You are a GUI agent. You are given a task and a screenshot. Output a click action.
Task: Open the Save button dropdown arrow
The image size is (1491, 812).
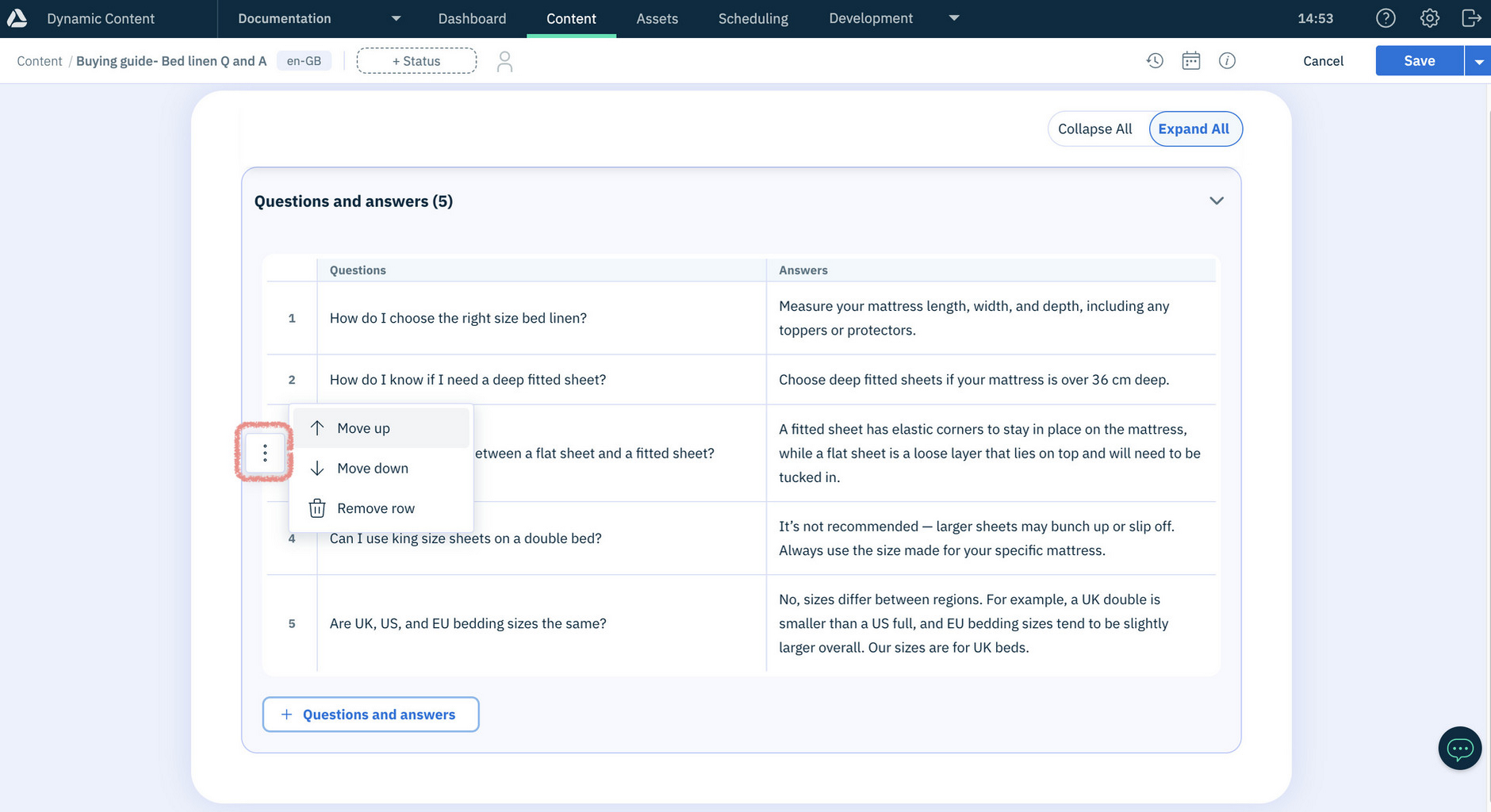[x=1478, y=61]
